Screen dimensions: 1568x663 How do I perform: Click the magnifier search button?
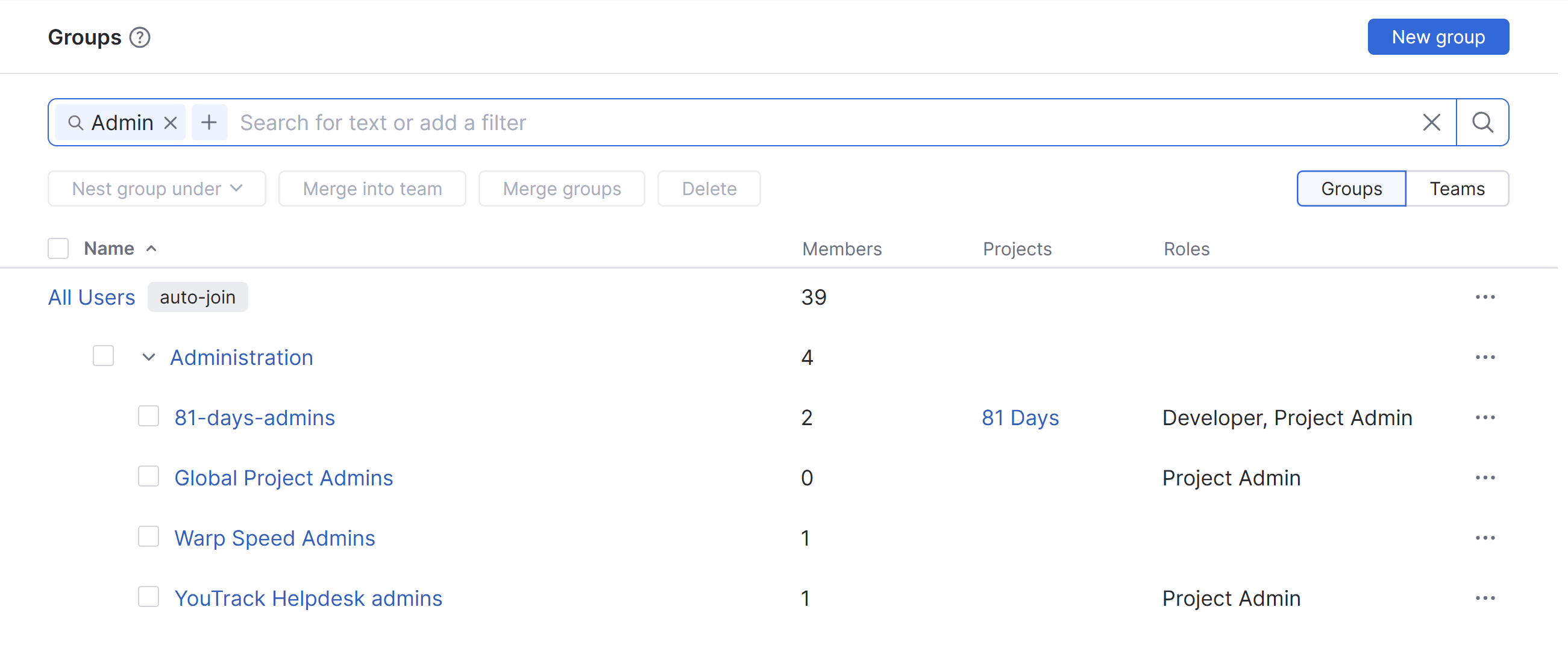pos(1482,123)
